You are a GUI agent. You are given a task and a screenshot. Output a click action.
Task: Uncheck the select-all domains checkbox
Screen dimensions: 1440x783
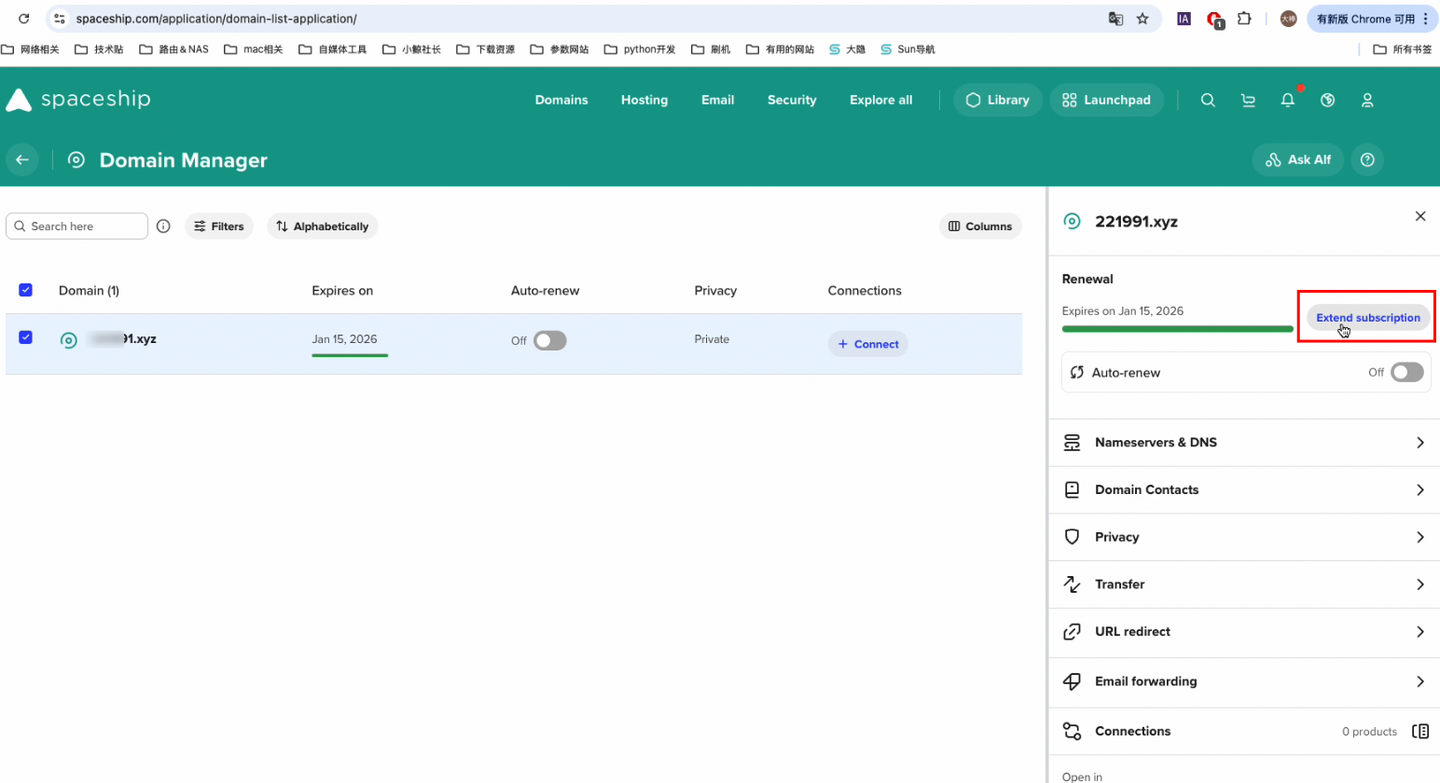(26, 290)
